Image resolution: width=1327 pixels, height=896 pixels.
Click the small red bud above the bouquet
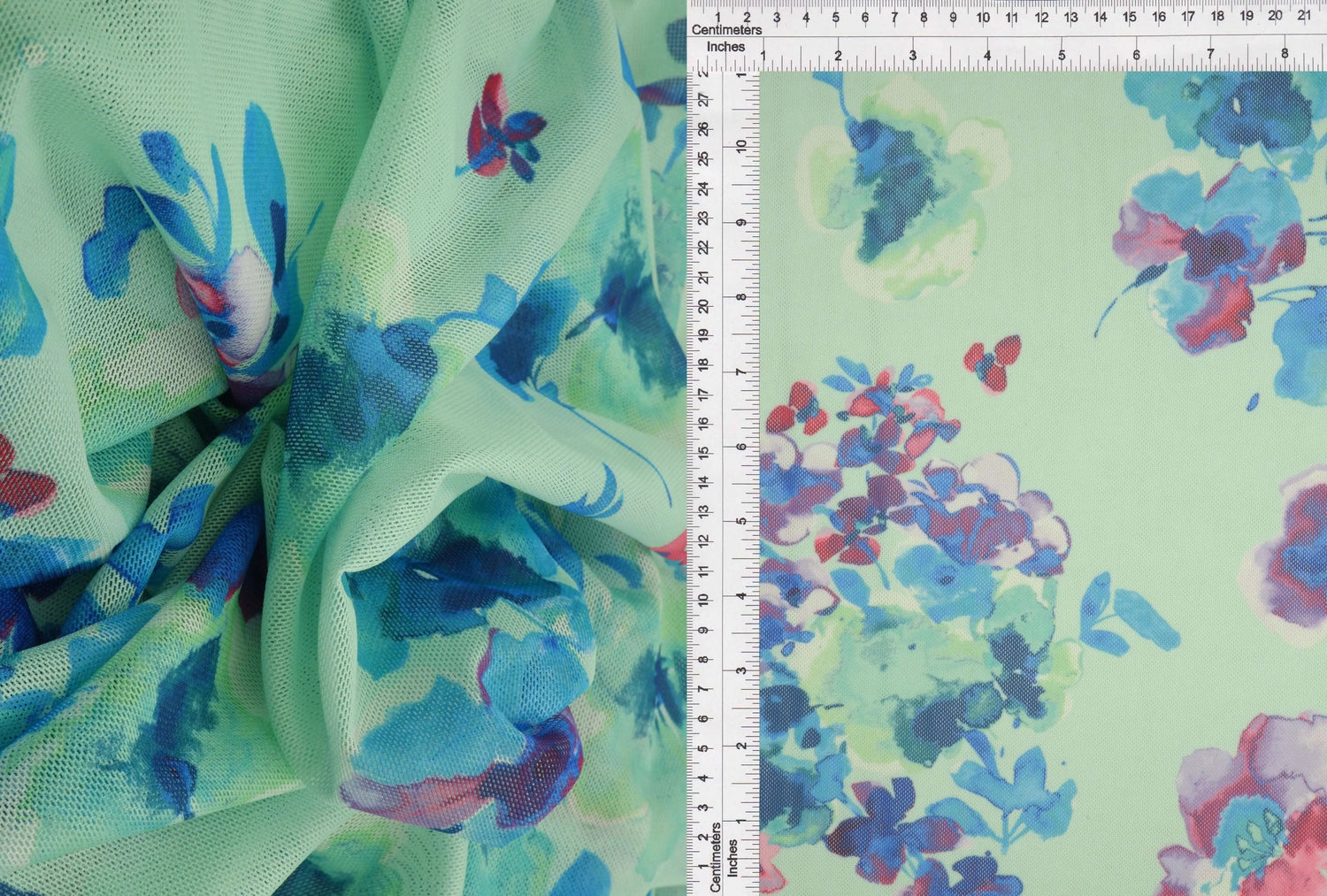(992, 363)
